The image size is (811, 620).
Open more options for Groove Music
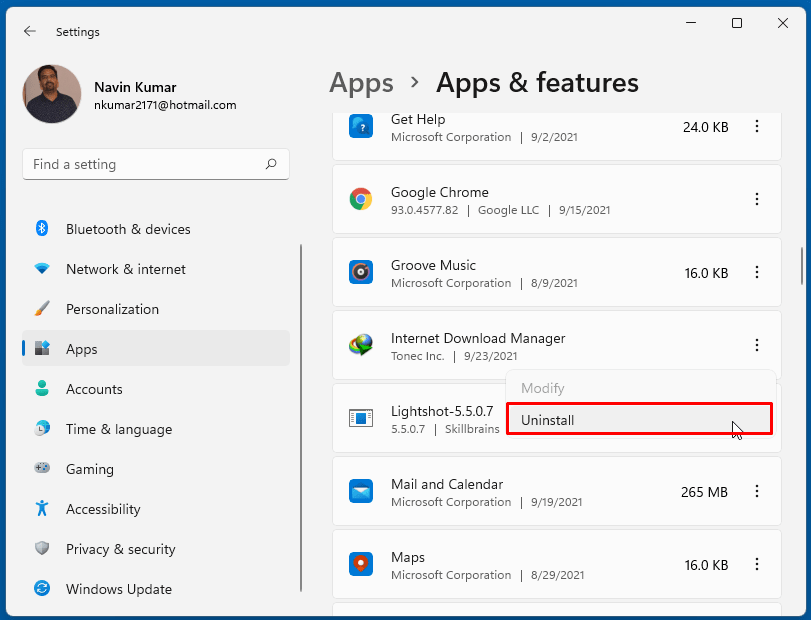point(757,273)
